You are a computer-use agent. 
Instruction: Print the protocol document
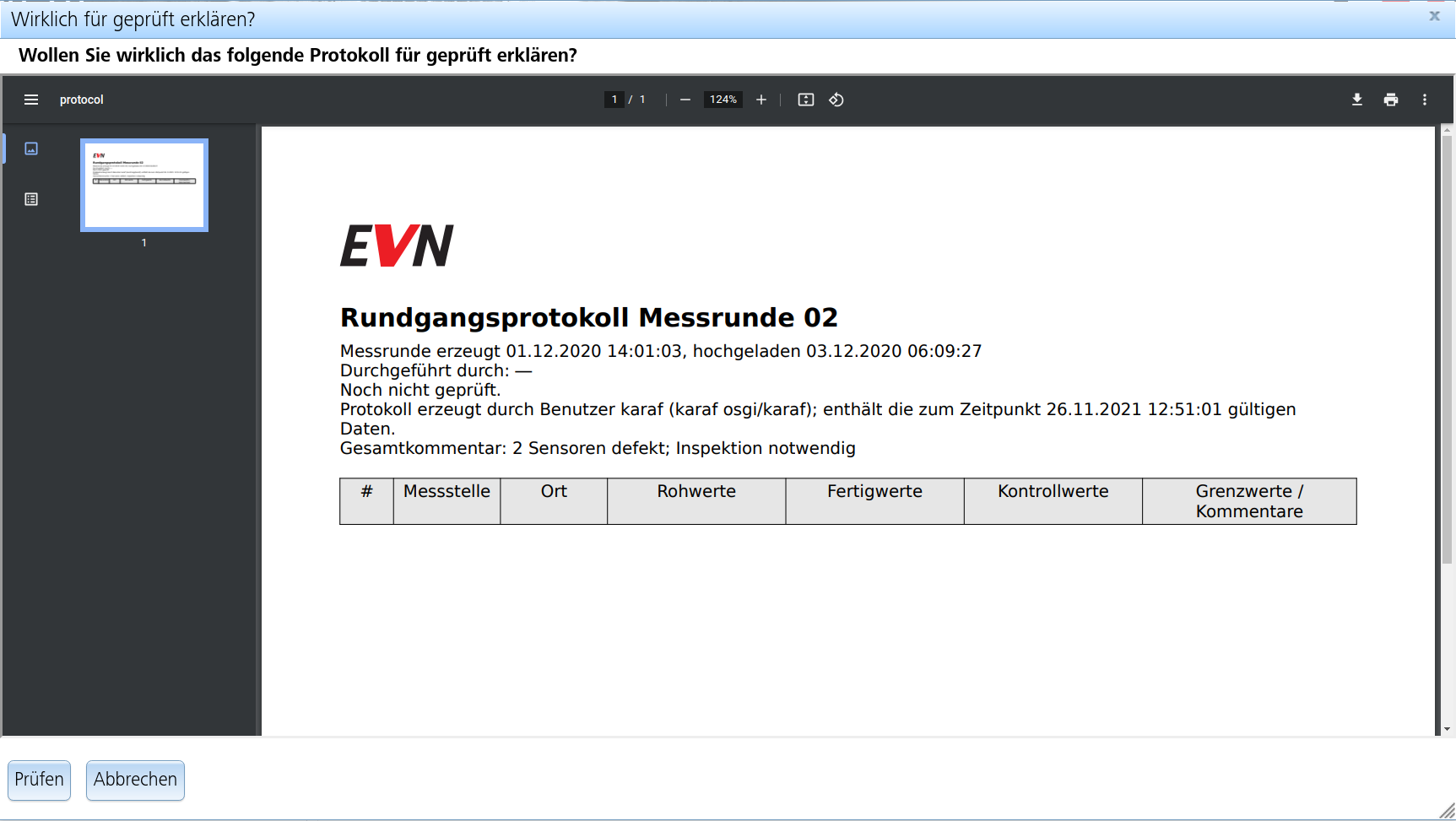point(1391,100)
